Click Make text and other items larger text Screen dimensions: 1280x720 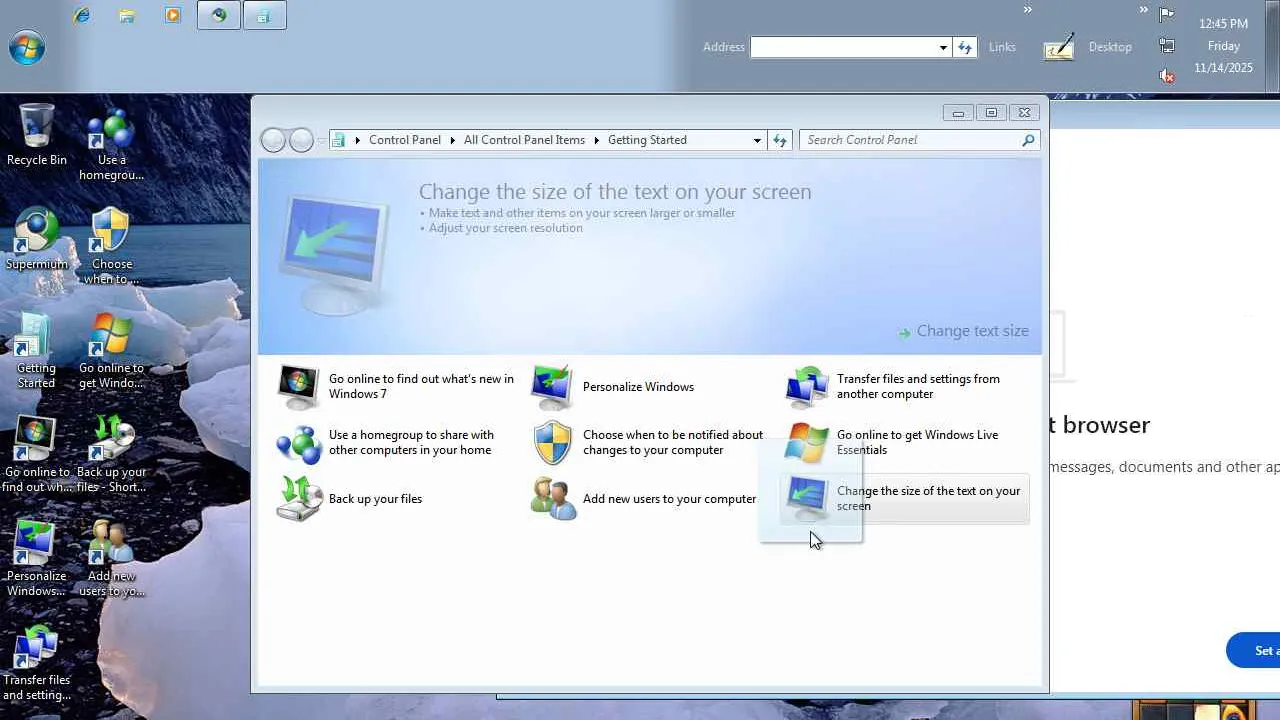tap(582, 213)
